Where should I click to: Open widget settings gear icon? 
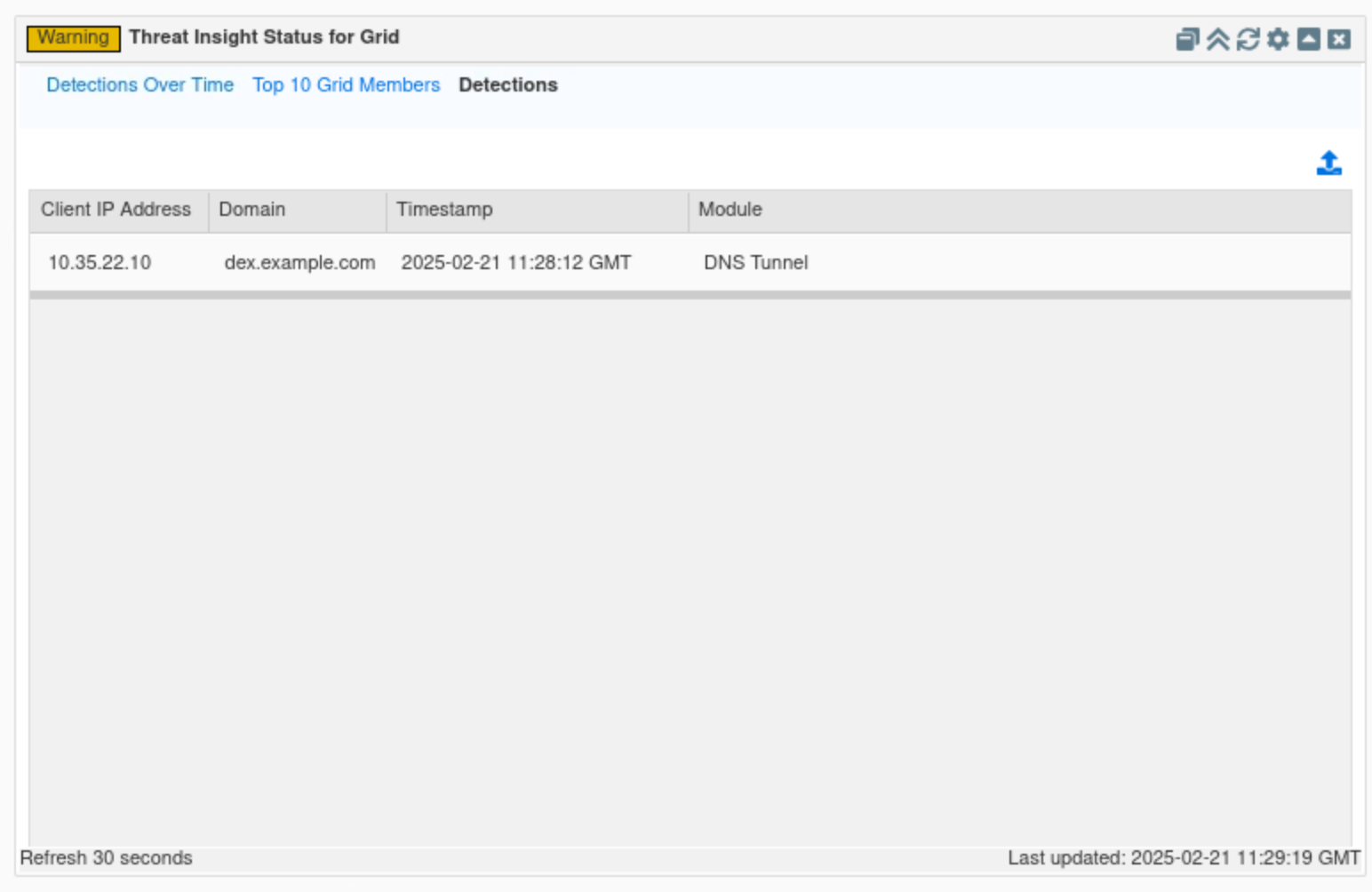point(1278,39)
